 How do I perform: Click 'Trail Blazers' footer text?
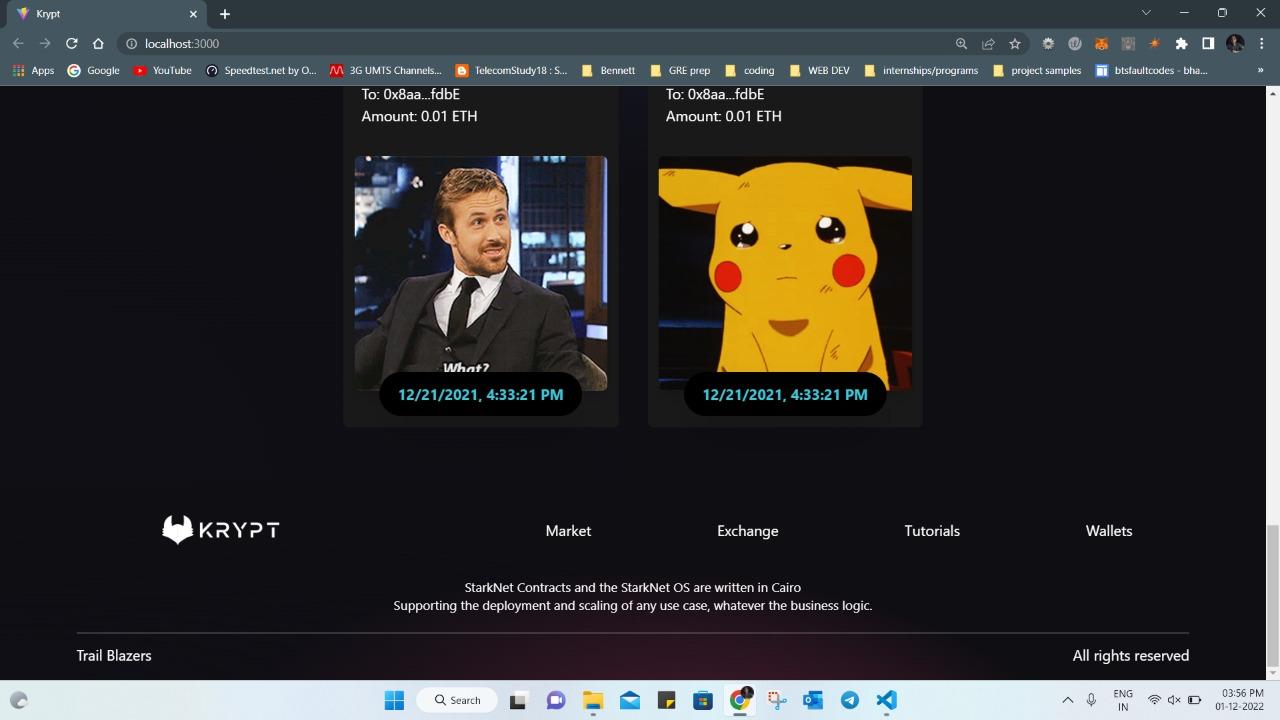click(114, 656)
